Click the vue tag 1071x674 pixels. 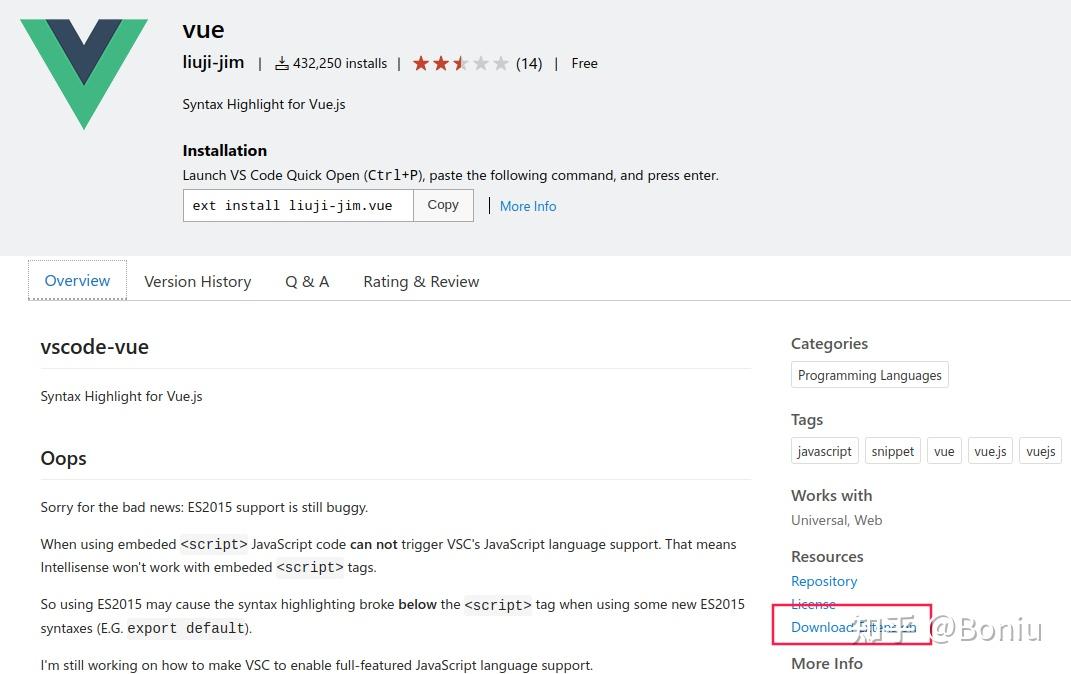(x=944, y=451)
